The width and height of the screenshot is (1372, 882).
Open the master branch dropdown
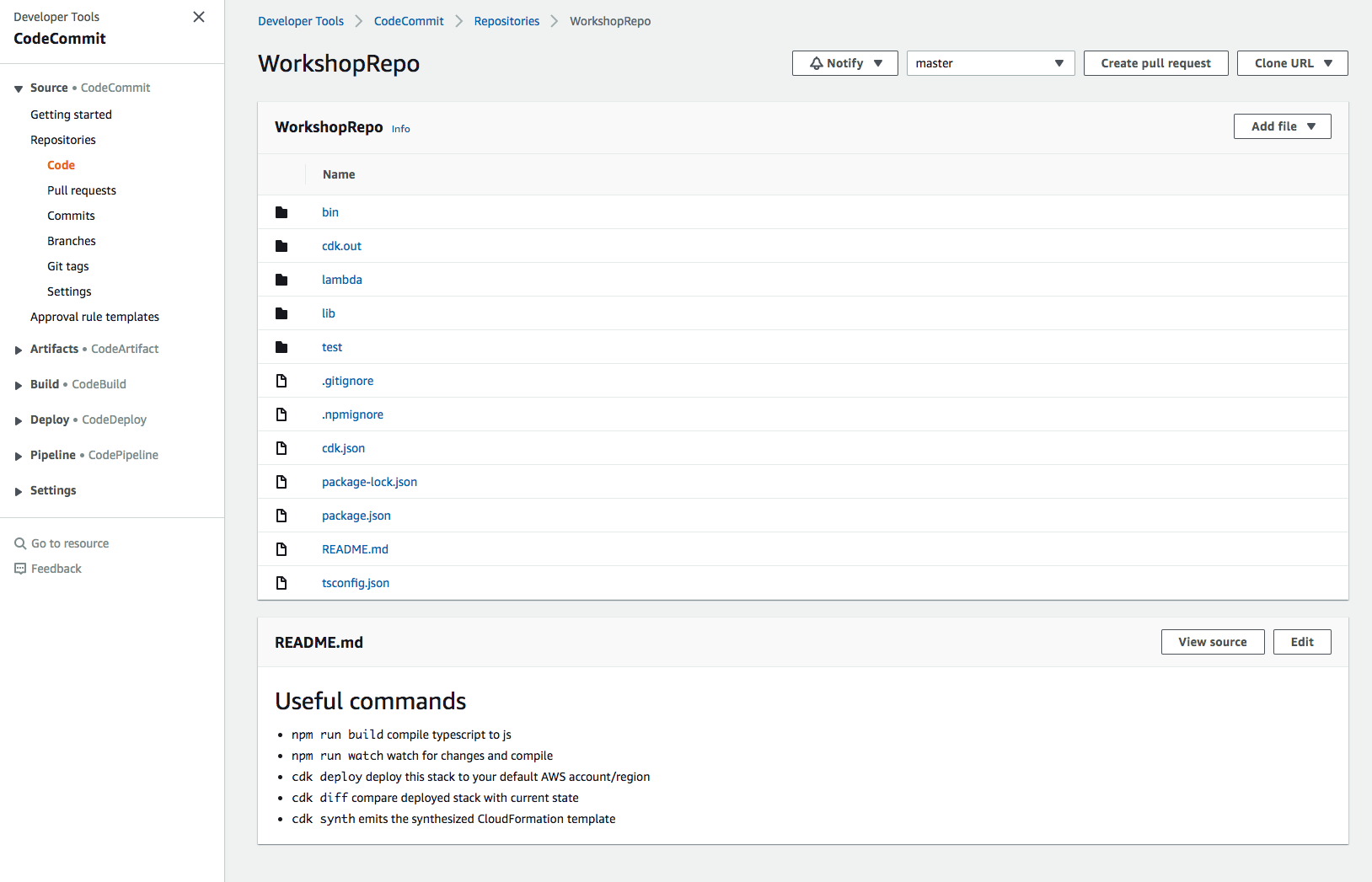(990, 63)
